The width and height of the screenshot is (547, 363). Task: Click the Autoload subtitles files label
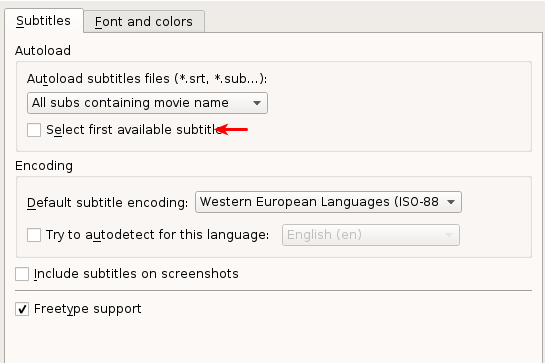coord(147,79)
